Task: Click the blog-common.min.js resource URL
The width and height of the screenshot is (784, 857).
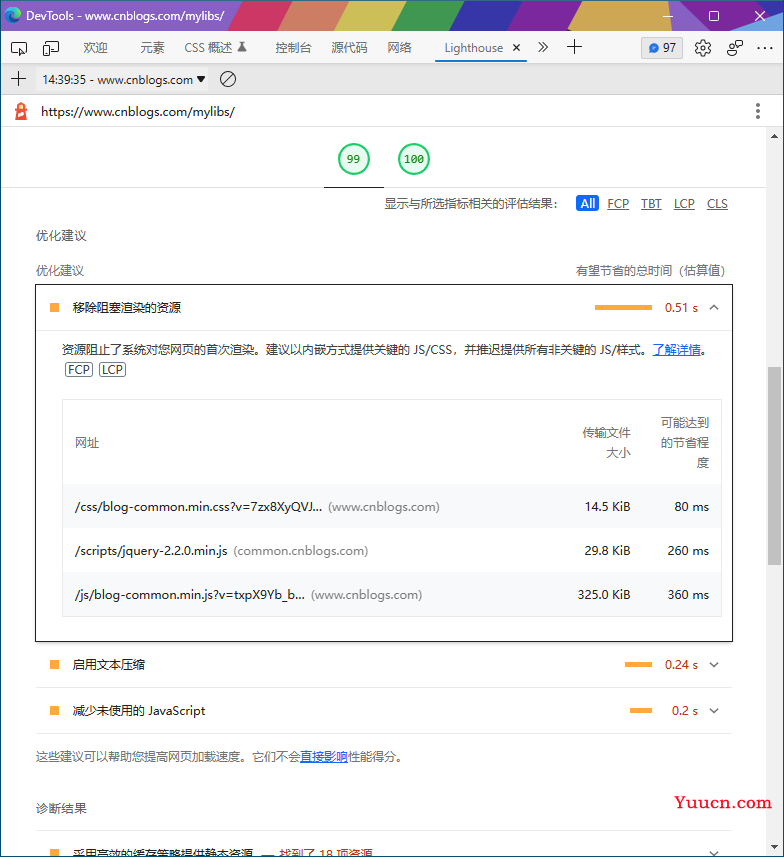Action: [190, 595]
